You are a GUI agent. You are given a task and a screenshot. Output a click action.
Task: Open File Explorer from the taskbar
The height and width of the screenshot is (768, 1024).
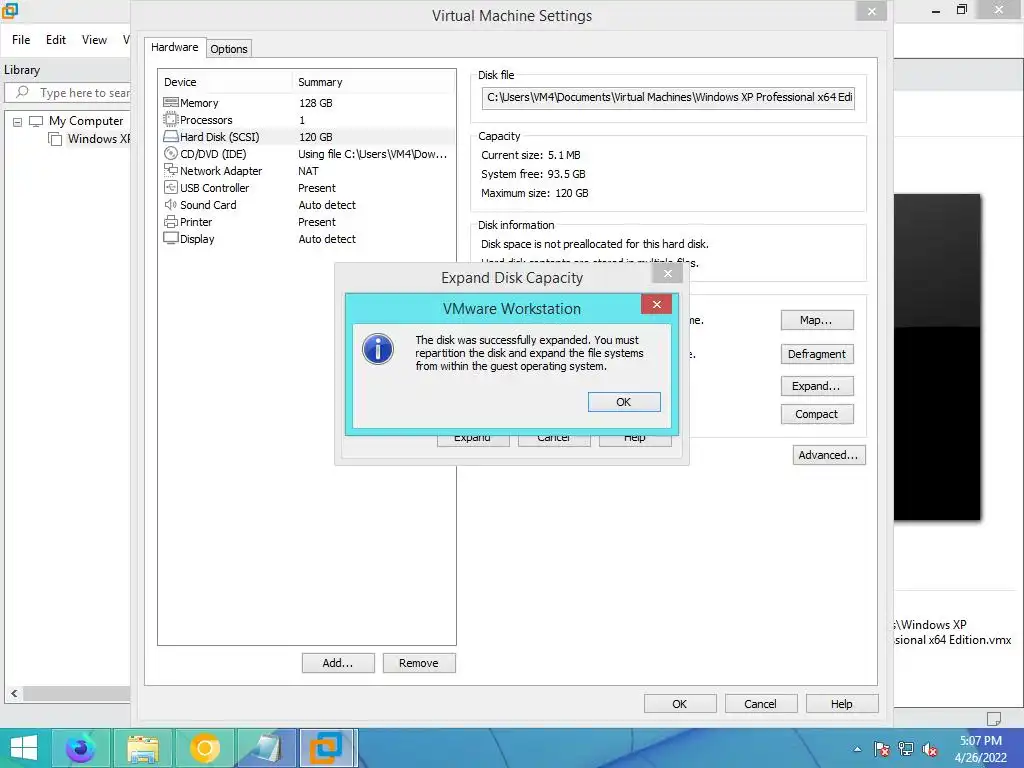143,748
